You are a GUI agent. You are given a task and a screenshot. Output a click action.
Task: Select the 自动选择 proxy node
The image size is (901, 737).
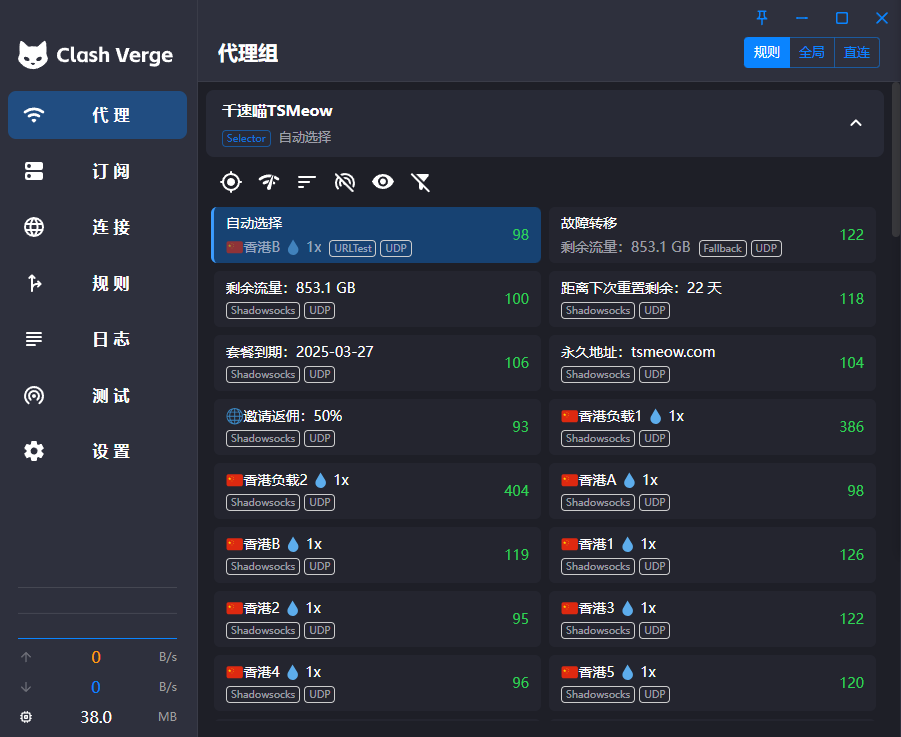coord(376,235)
